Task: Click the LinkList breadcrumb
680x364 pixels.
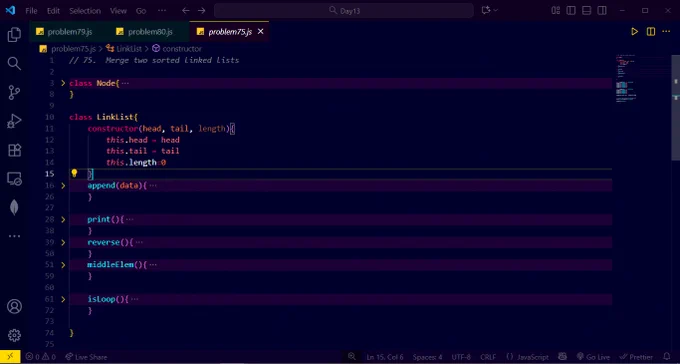Action: point(124,49)
